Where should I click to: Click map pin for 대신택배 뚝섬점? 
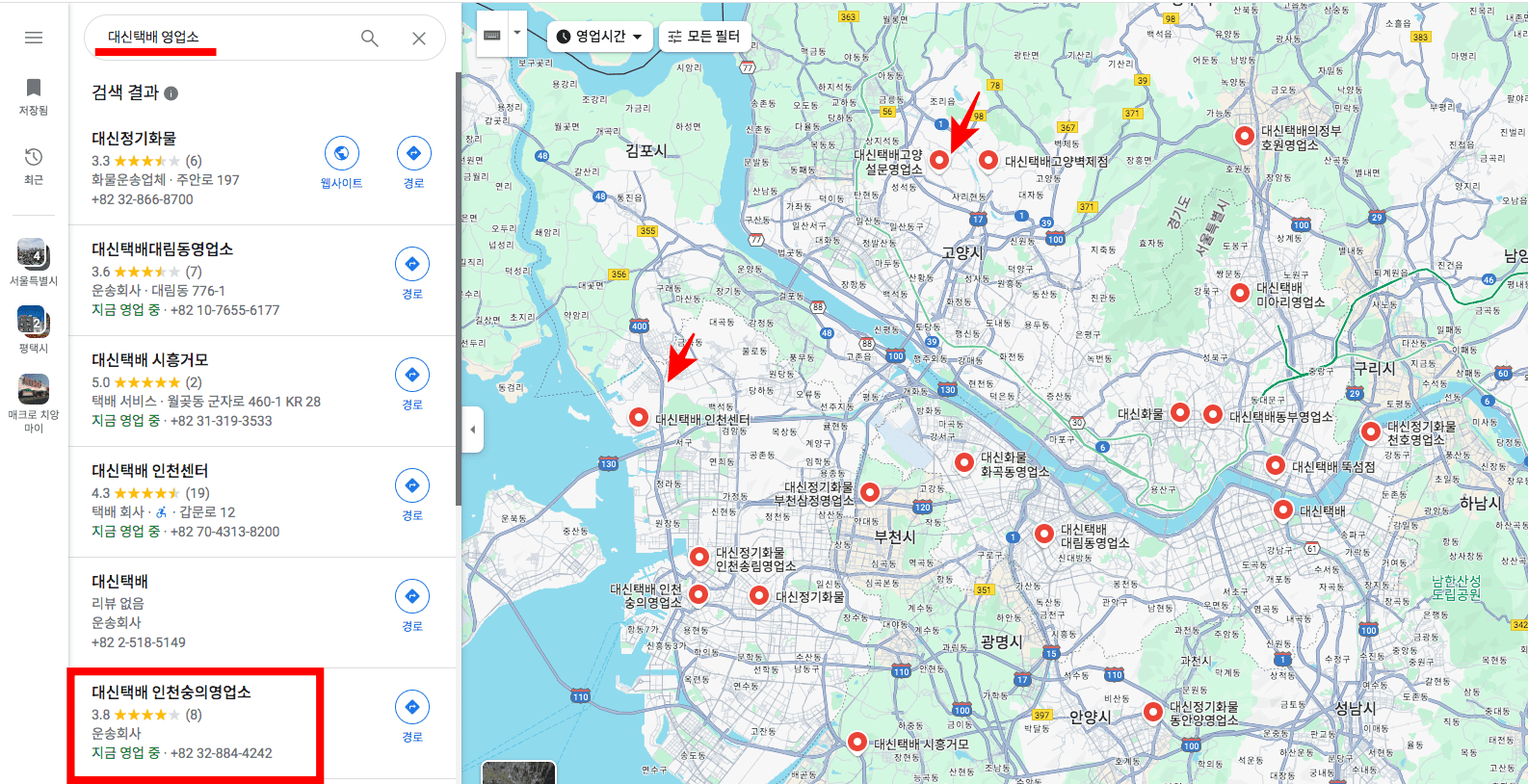[1276, 466]
